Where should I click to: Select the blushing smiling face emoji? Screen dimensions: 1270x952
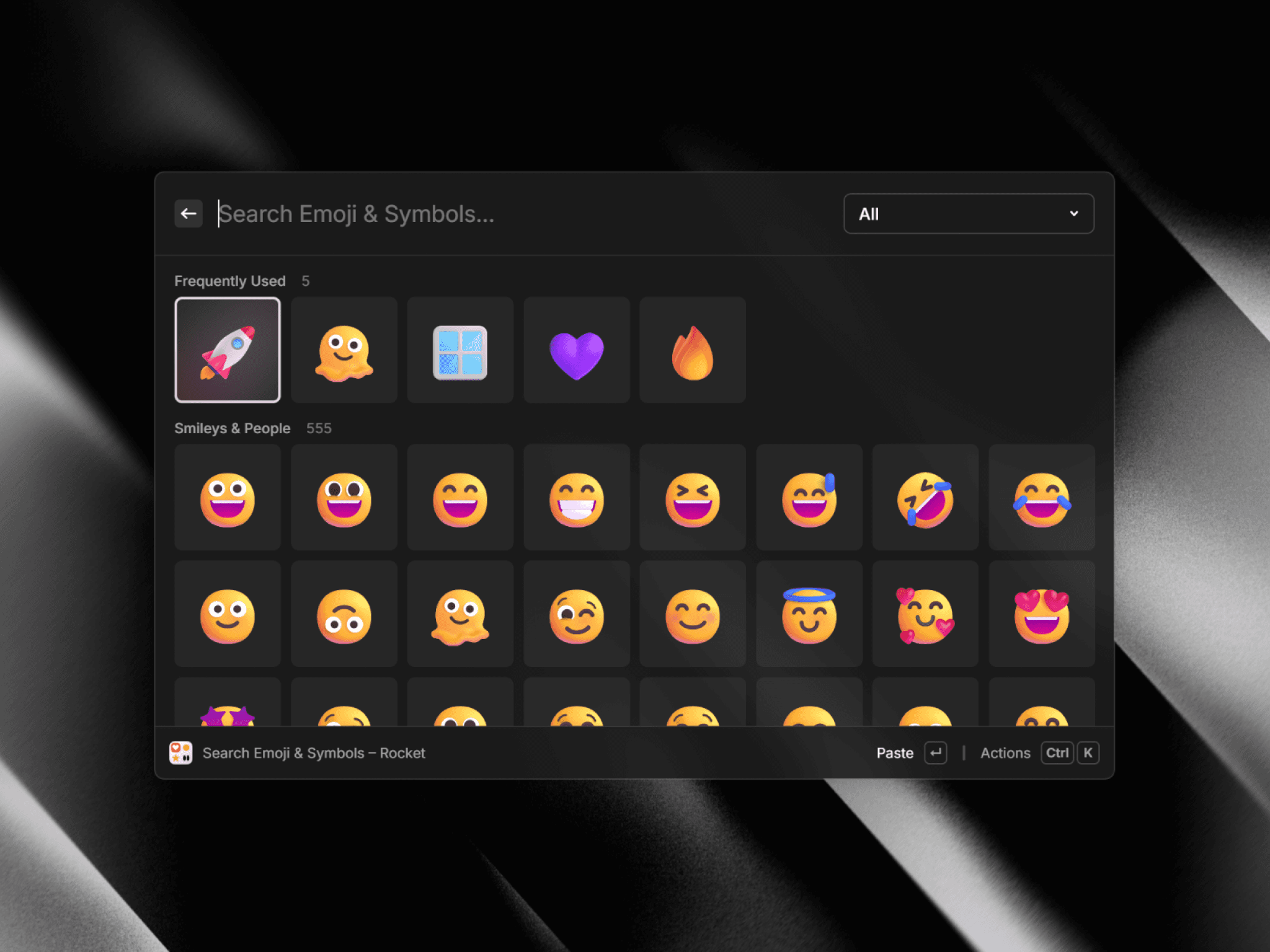tap(693, 614)
